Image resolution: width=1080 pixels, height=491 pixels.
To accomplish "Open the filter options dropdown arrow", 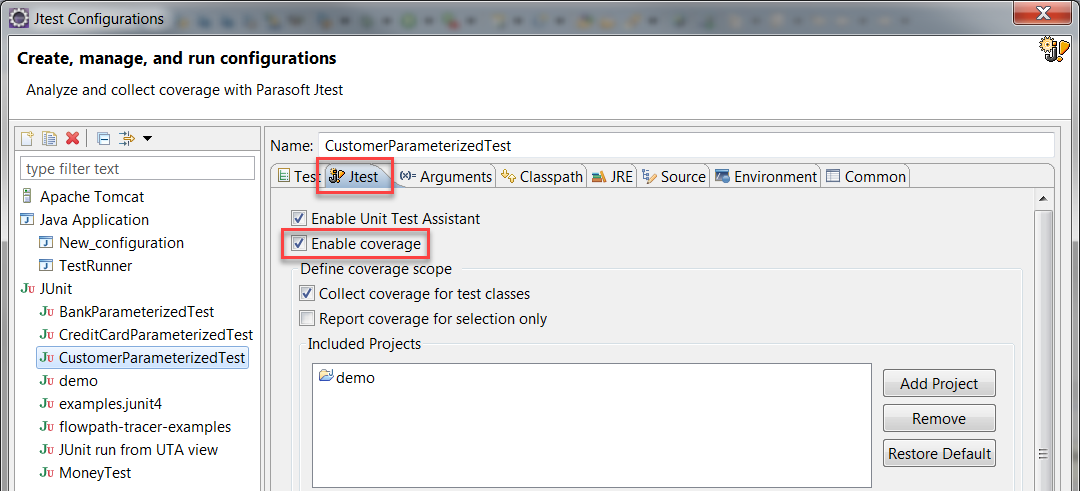I will pyautogui.click(x=147, y=139).
